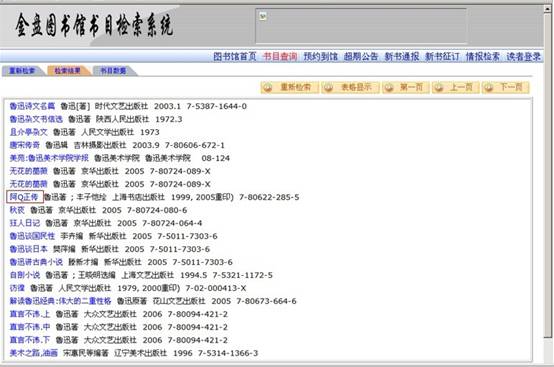Click the number text 08-124
The image size is (554, 367).
tap(216, 158)
